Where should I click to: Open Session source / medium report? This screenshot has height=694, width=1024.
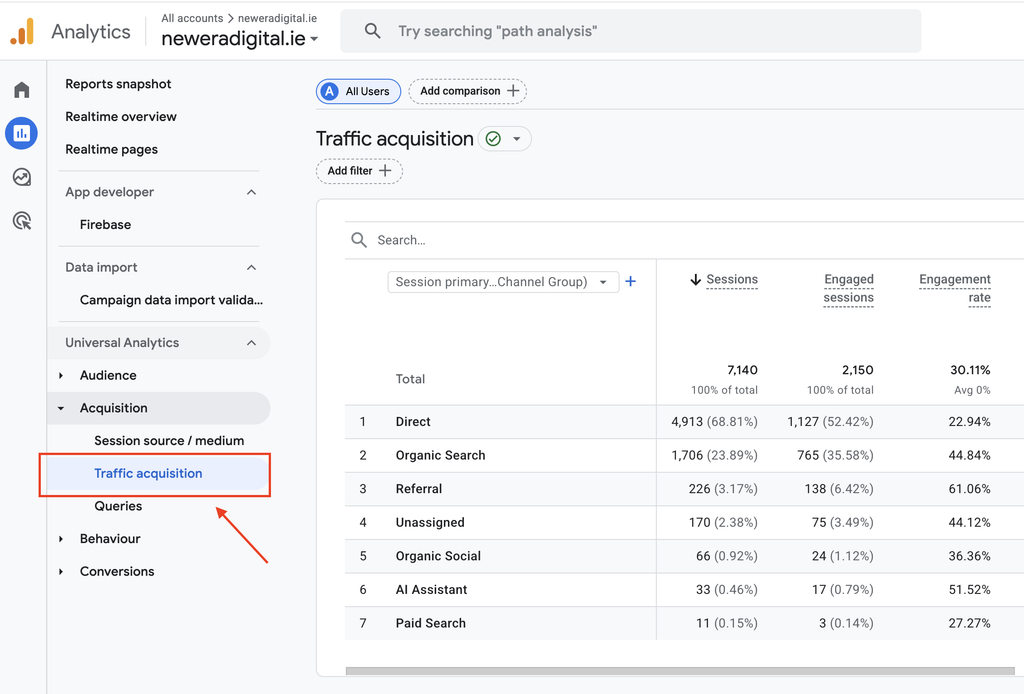[x=169, y=441]
